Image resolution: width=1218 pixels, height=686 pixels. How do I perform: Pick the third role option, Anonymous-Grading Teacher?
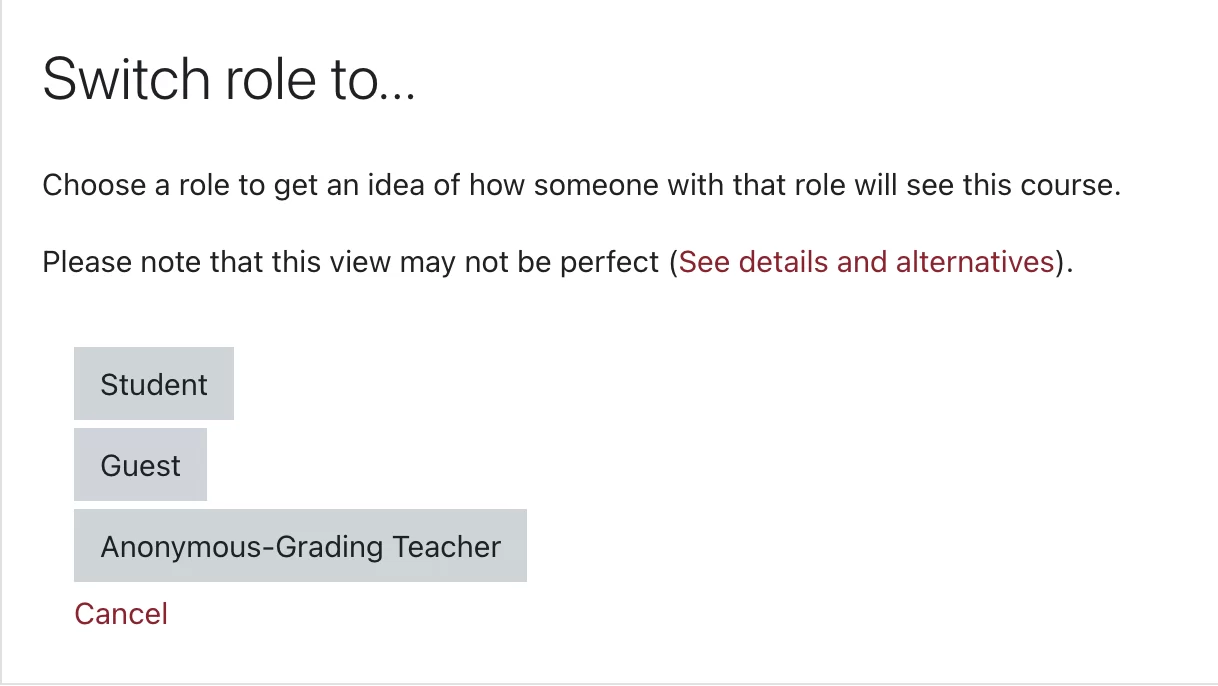[x=300, y=546]
